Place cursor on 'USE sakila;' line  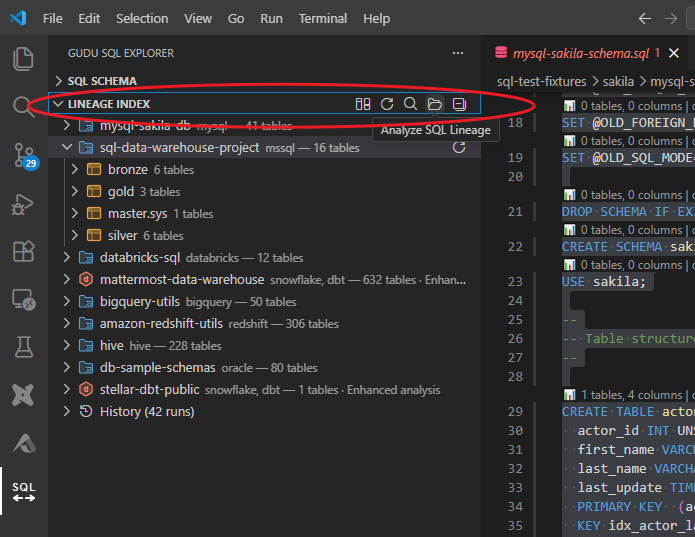[604, 281]
